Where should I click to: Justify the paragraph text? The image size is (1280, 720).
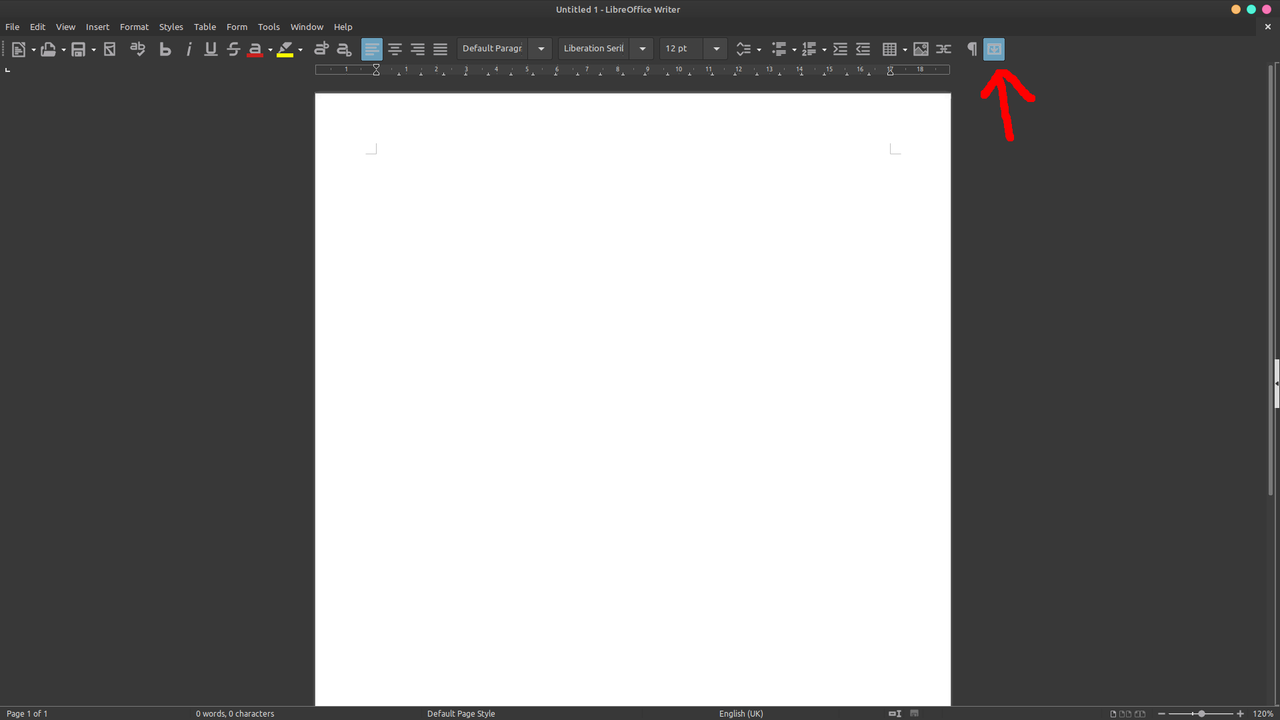pyautogui.click(x=440, y=49)
